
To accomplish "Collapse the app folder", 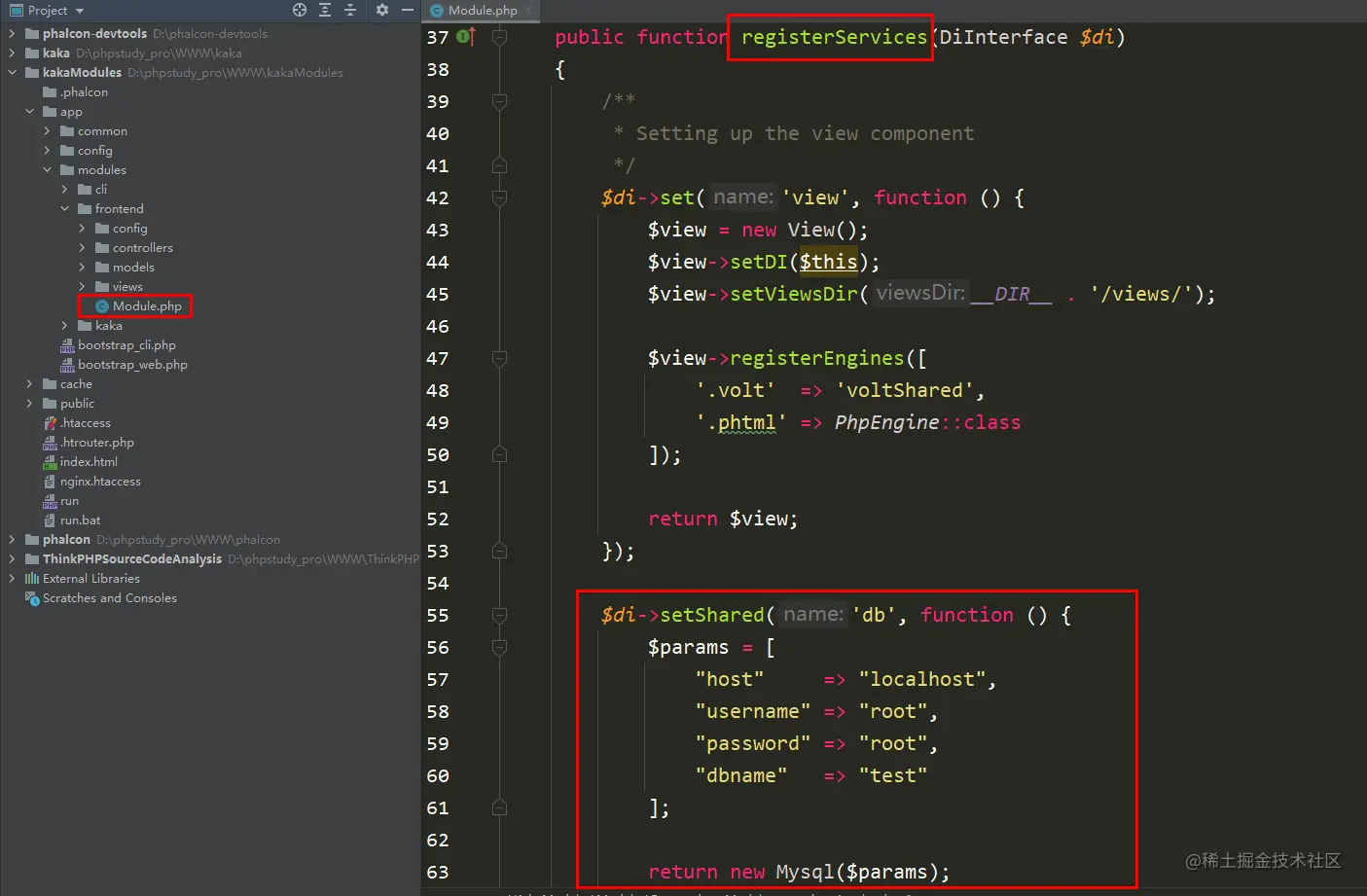I will (x=29, y=111).
